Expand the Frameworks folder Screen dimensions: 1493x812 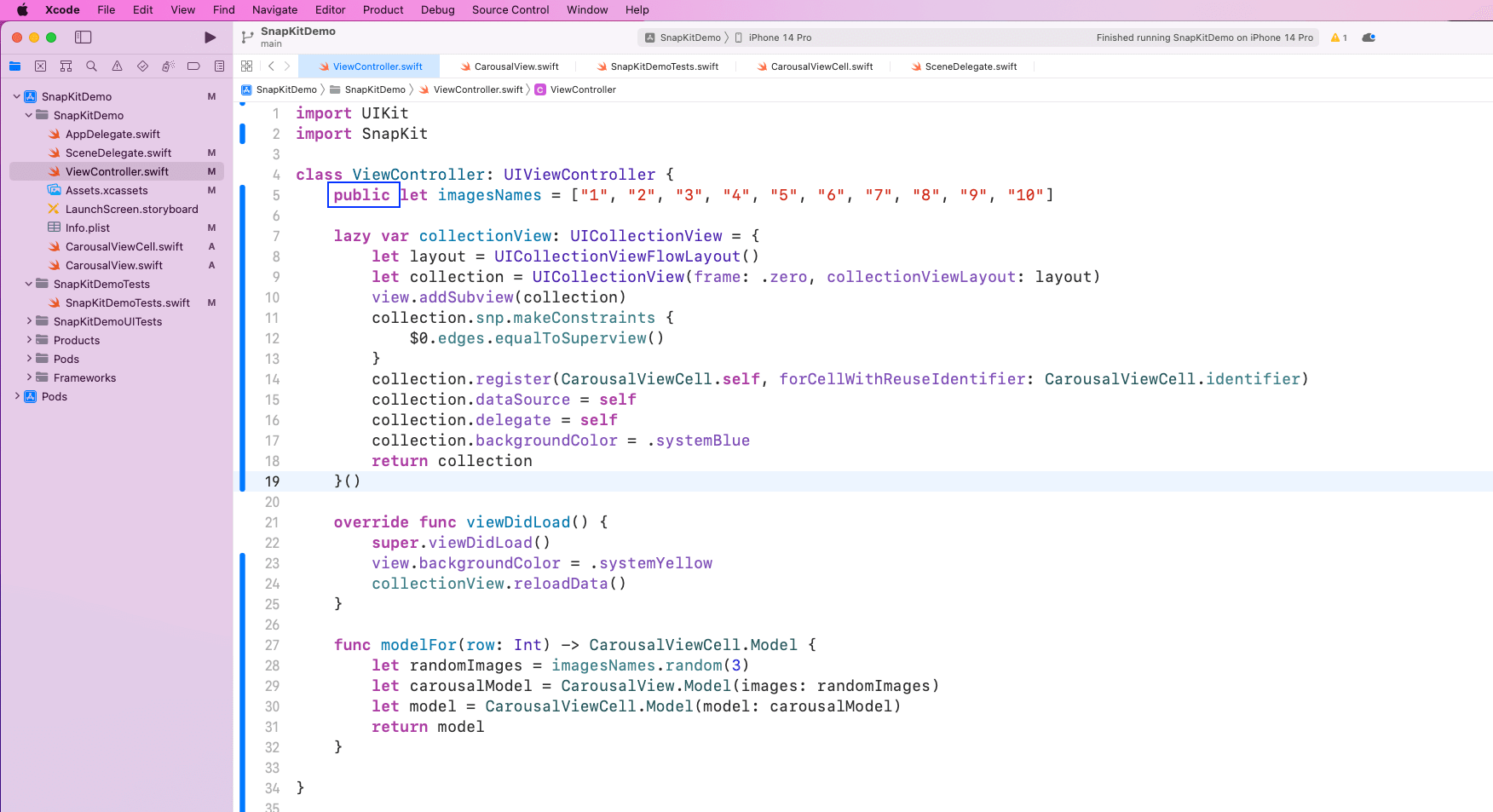tap(29, 377)
